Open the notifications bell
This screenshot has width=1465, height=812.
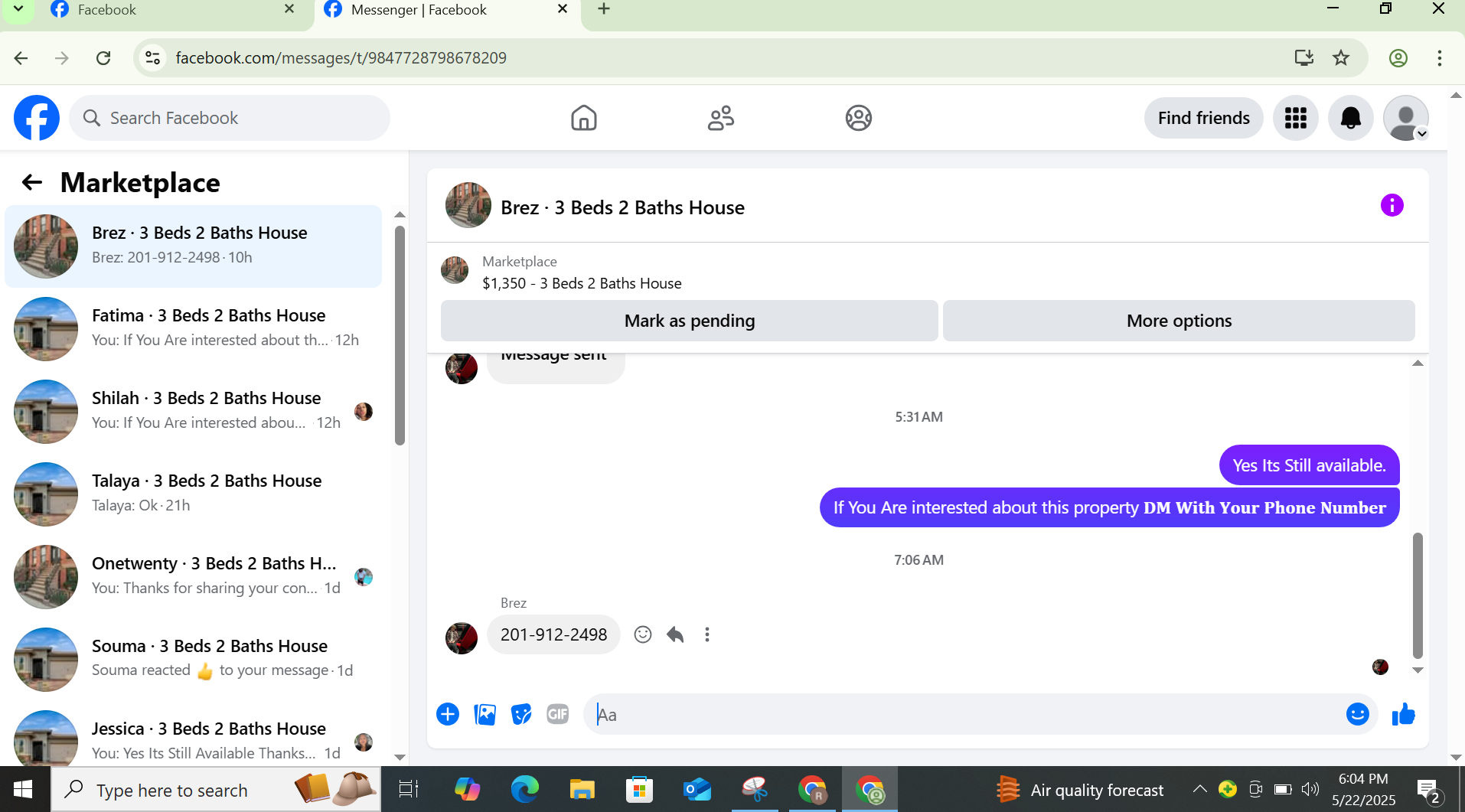(x=1351, y=118)
